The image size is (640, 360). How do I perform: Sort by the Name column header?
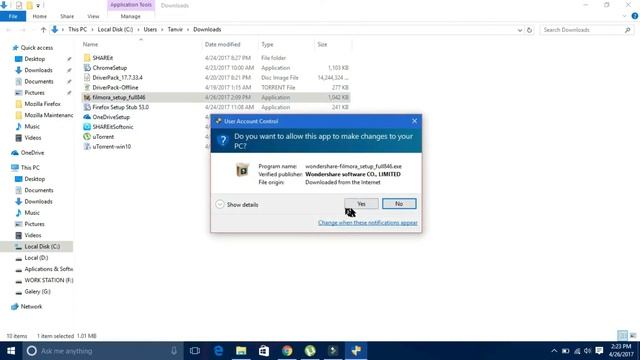pos(90,44)
